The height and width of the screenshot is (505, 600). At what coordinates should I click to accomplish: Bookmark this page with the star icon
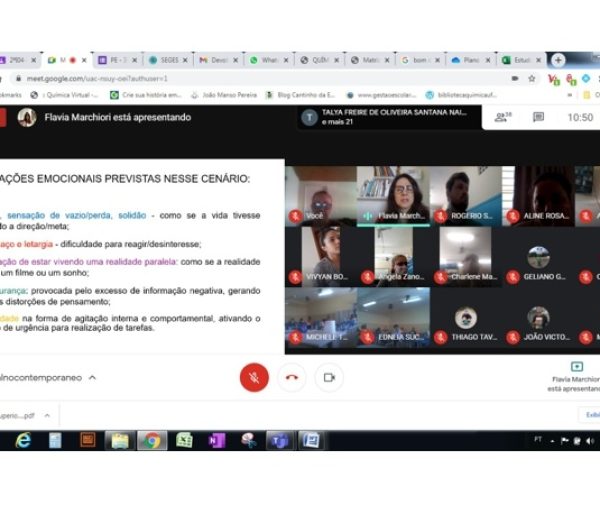point(532,78)
